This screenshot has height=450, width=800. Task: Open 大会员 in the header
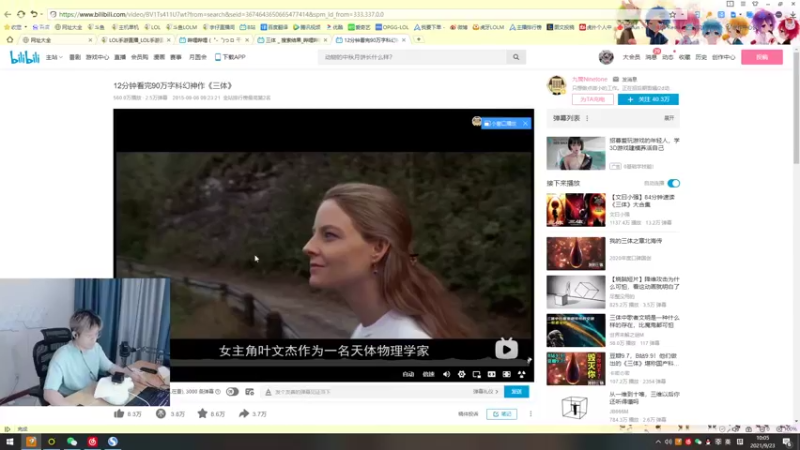pyautogui.click(x=631, y=57)
